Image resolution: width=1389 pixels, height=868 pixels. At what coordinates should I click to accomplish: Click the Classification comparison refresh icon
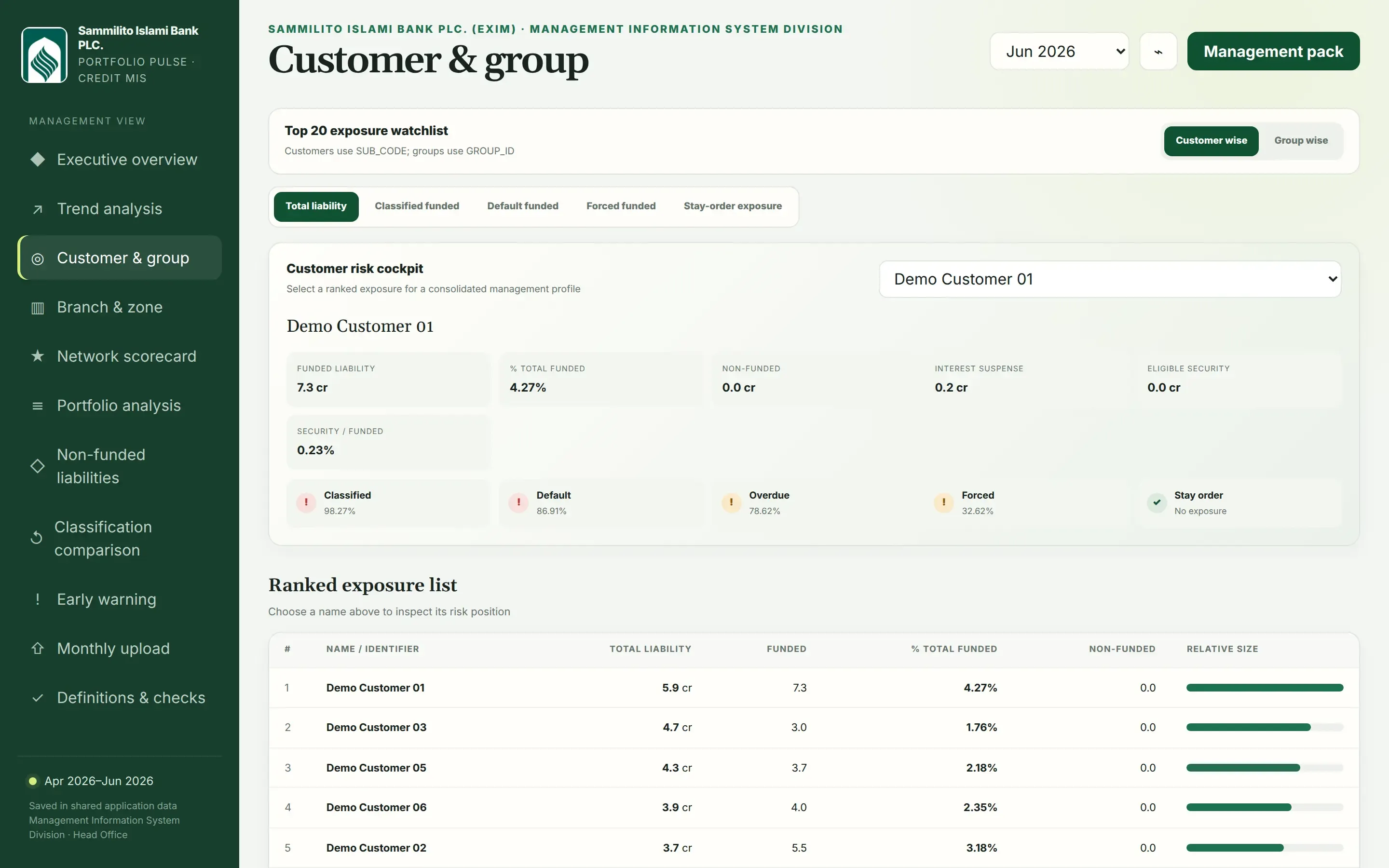coord(36,538)
